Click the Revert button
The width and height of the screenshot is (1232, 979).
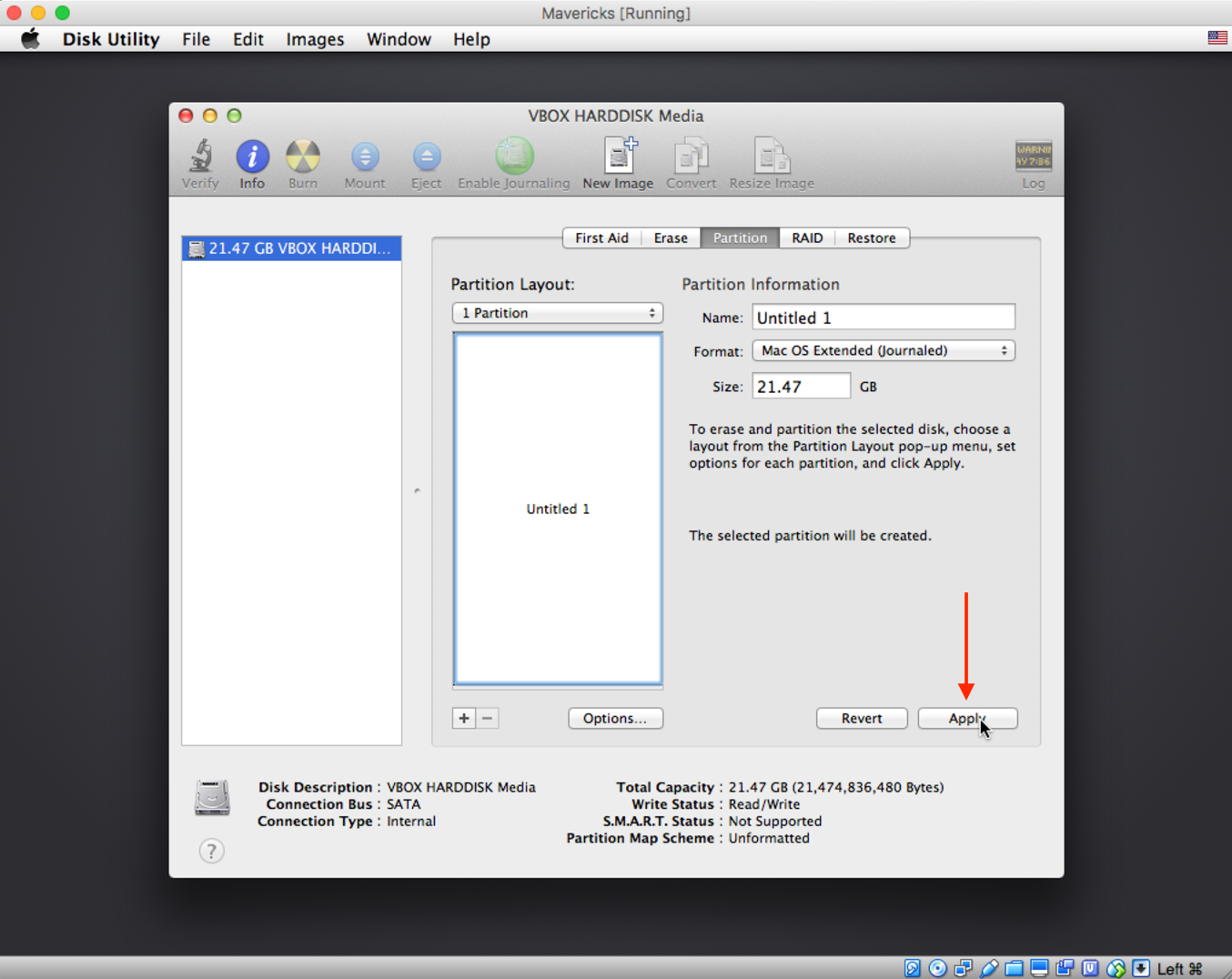[861, 718]
